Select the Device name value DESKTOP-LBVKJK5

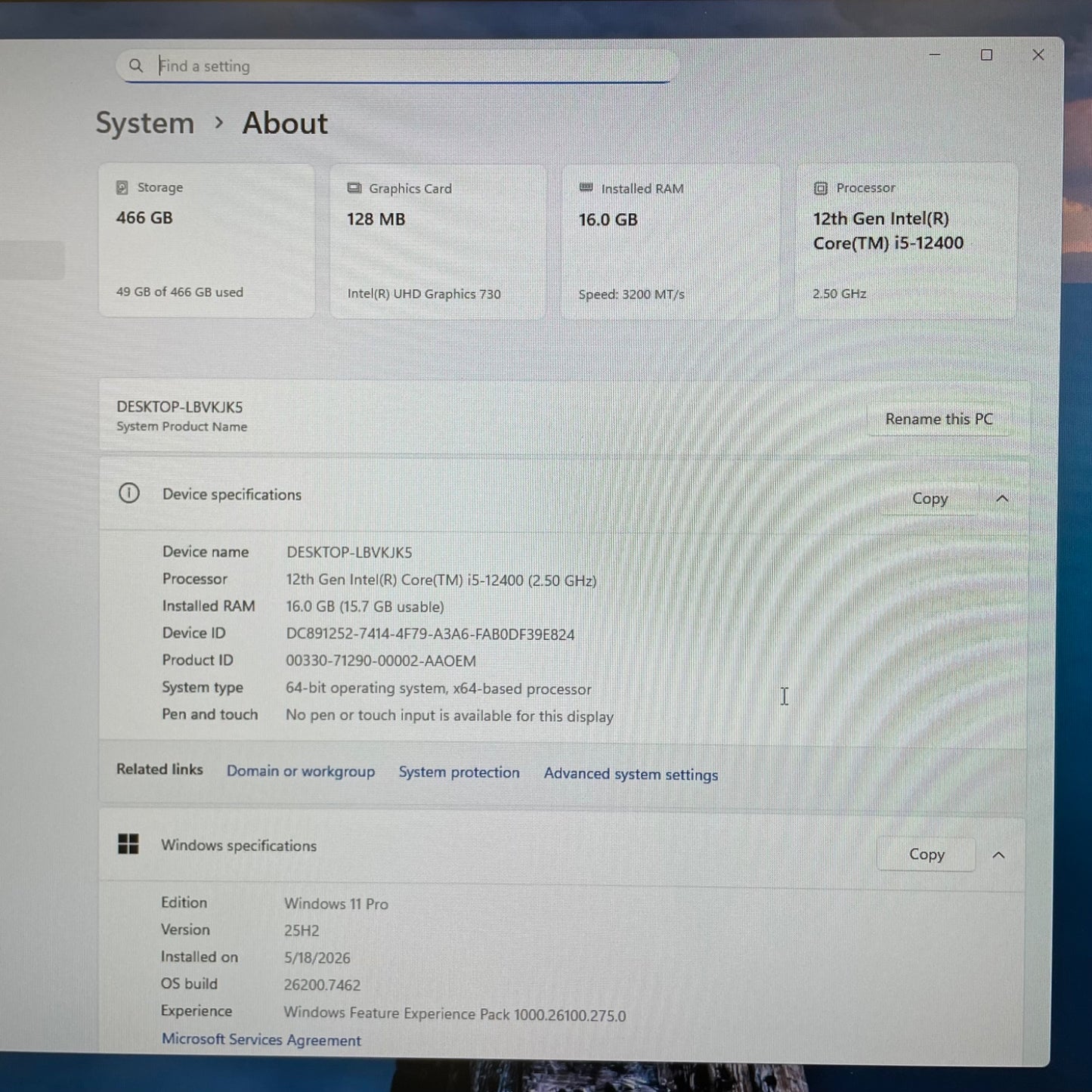click(x=349, y=552)
